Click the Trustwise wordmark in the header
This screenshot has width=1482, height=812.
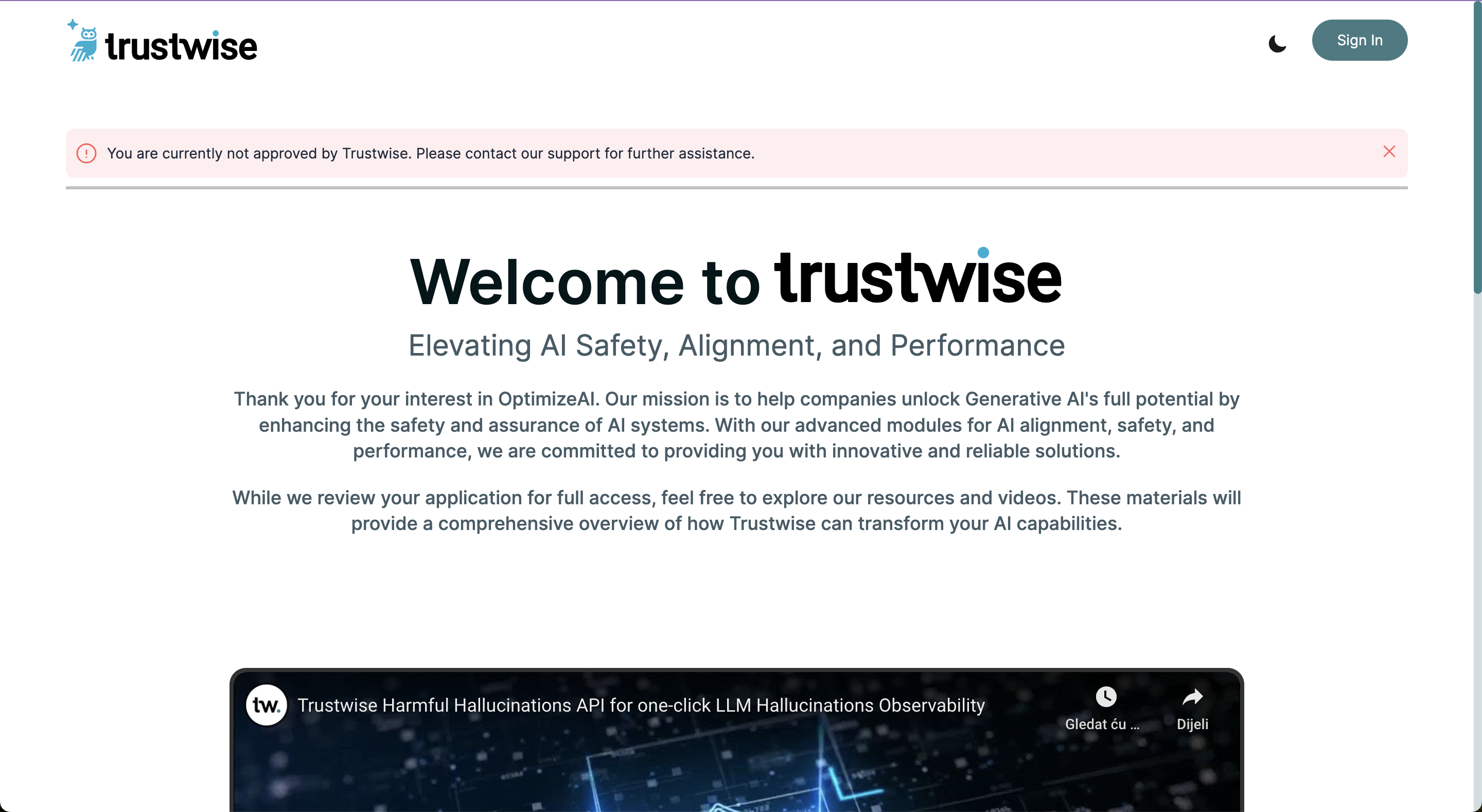tap(181, 46)
